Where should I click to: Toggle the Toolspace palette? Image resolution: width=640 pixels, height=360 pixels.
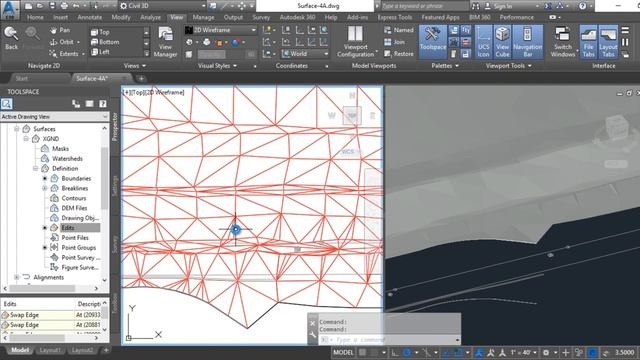(x=433, y=42)
